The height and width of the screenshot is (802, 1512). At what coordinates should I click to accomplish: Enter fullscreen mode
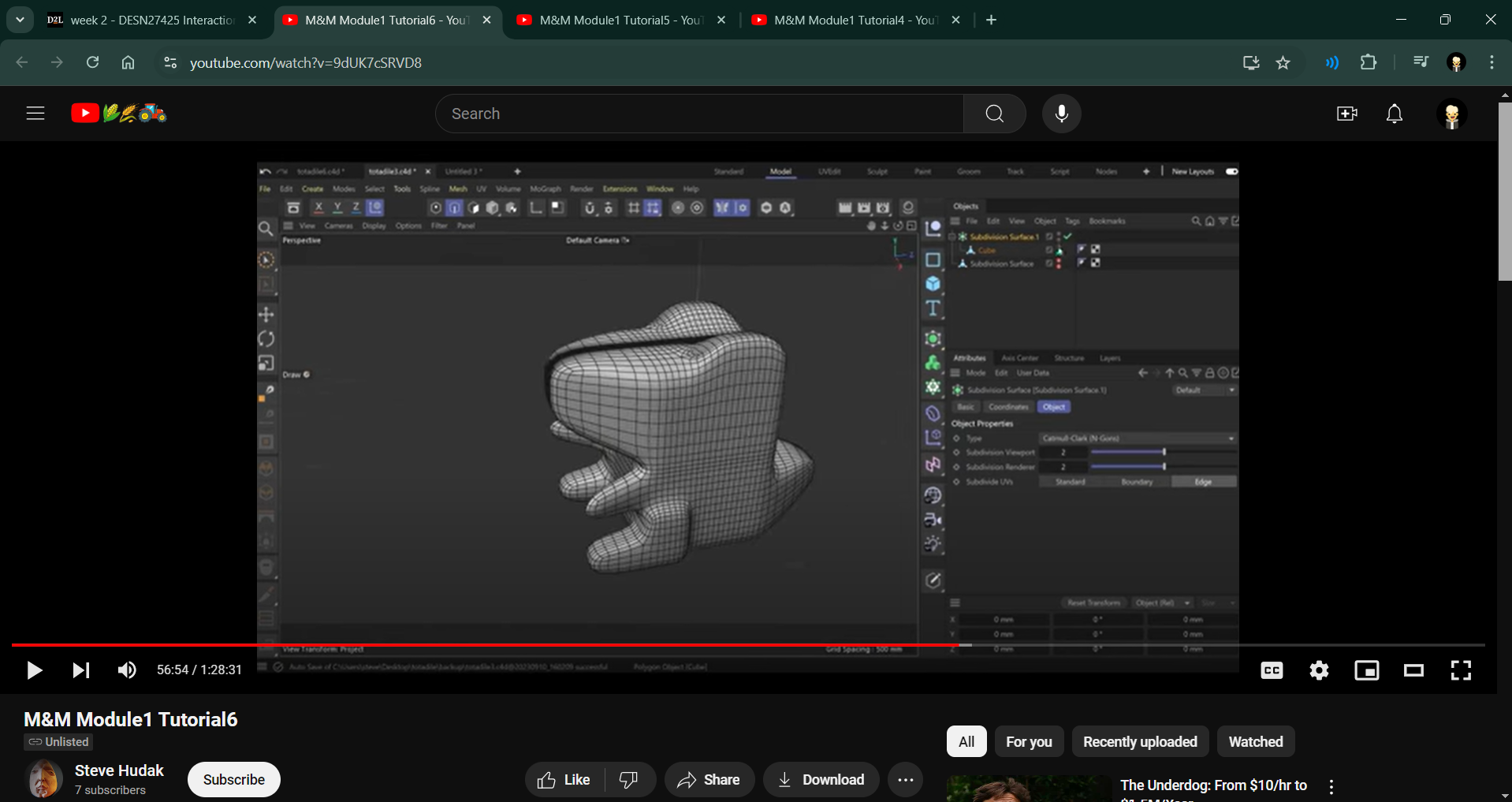1460,670
